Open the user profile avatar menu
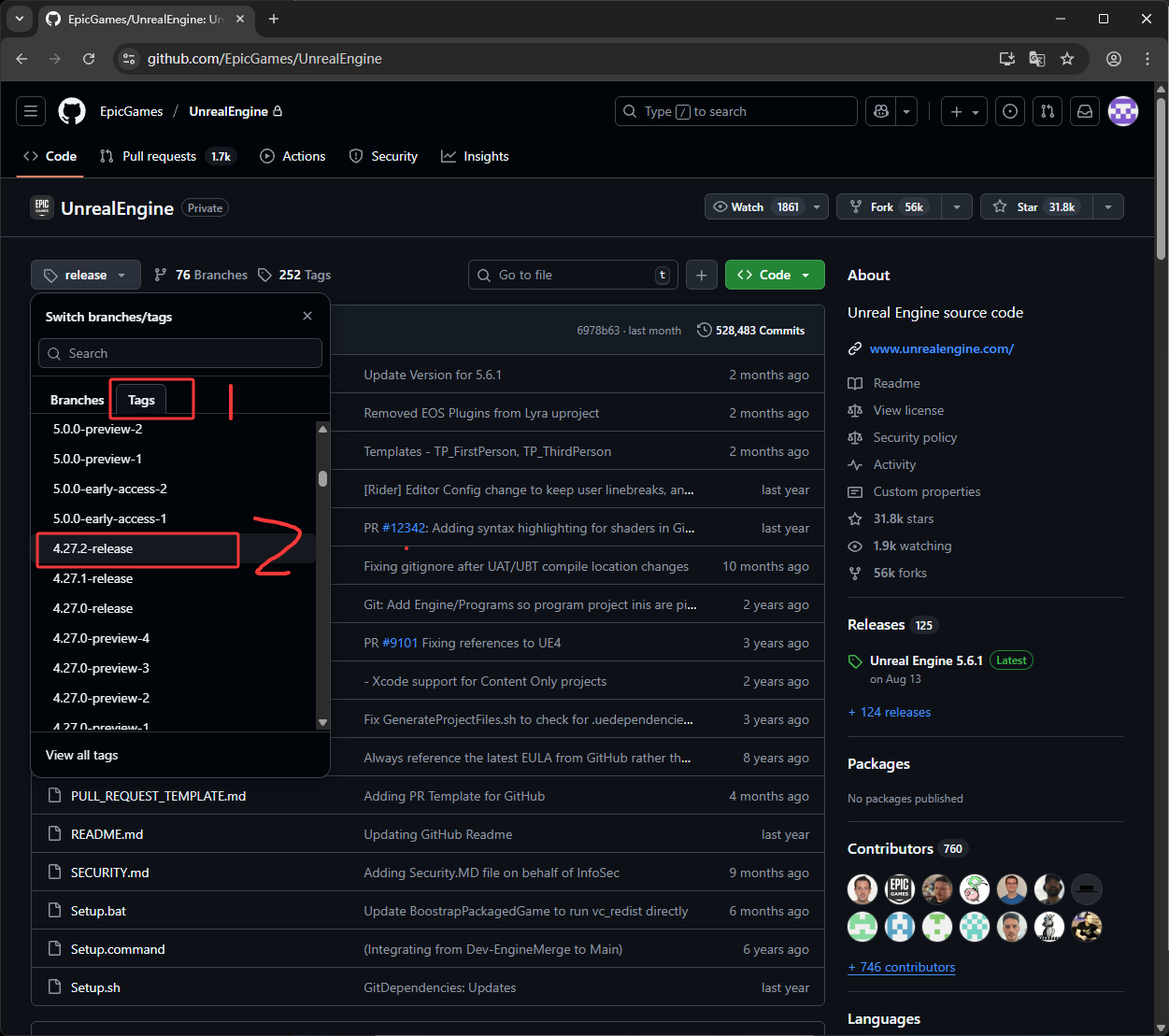 [x=1123, y=111]
